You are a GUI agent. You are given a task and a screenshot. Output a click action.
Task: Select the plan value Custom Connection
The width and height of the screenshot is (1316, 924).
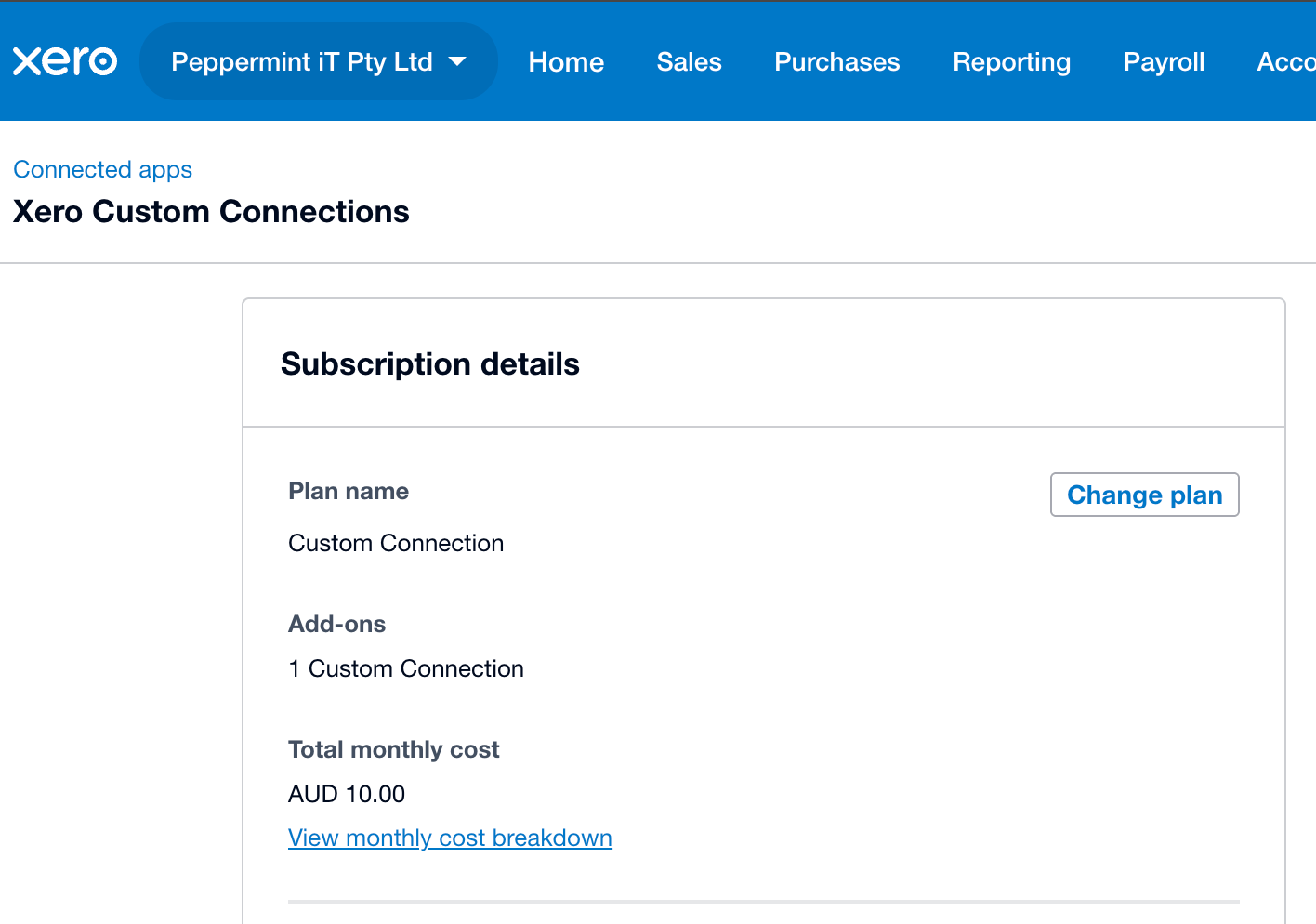(396, 543)
